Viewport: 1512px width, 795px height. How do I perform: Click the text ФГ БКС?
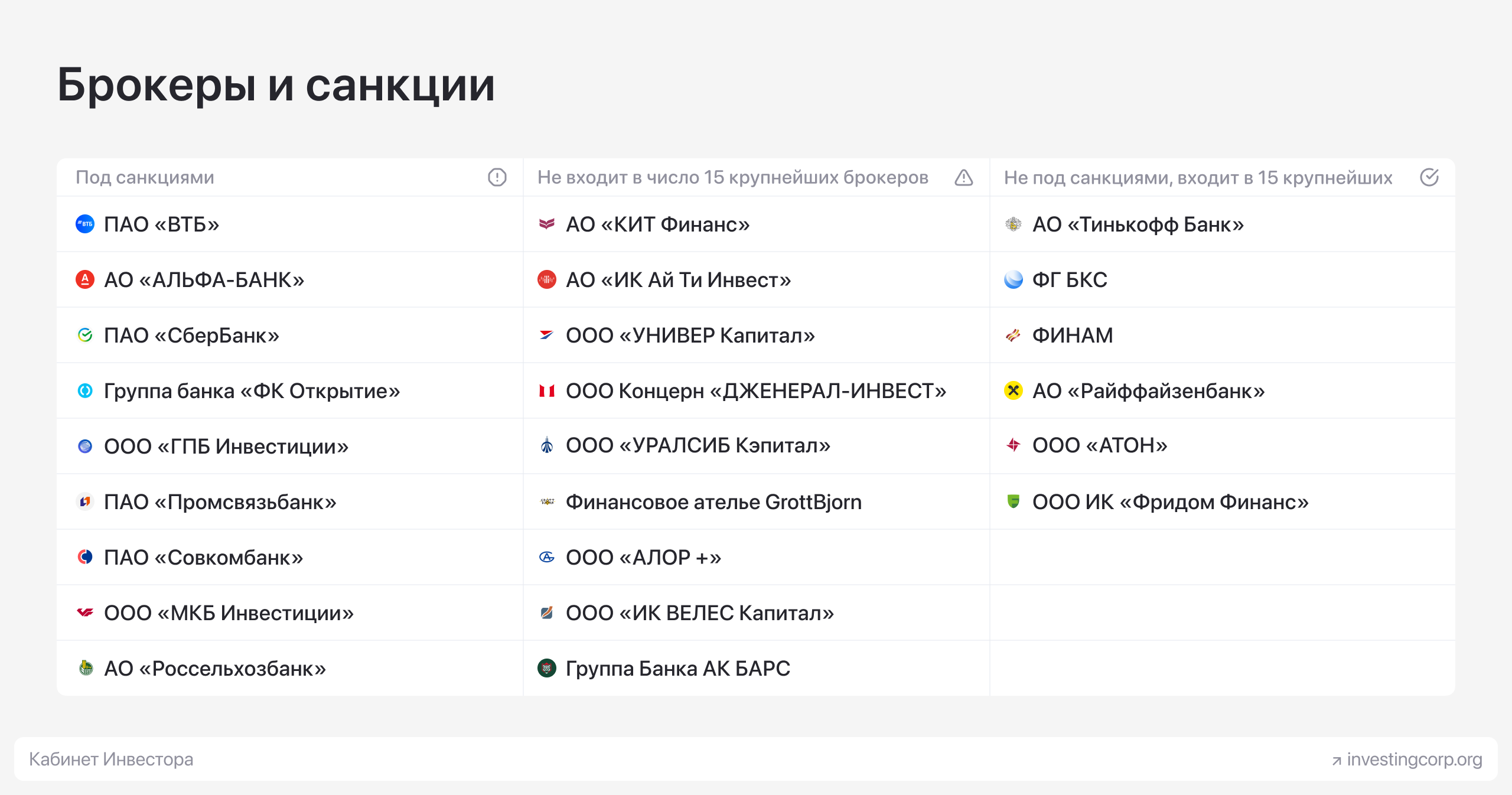[1070, 280]
